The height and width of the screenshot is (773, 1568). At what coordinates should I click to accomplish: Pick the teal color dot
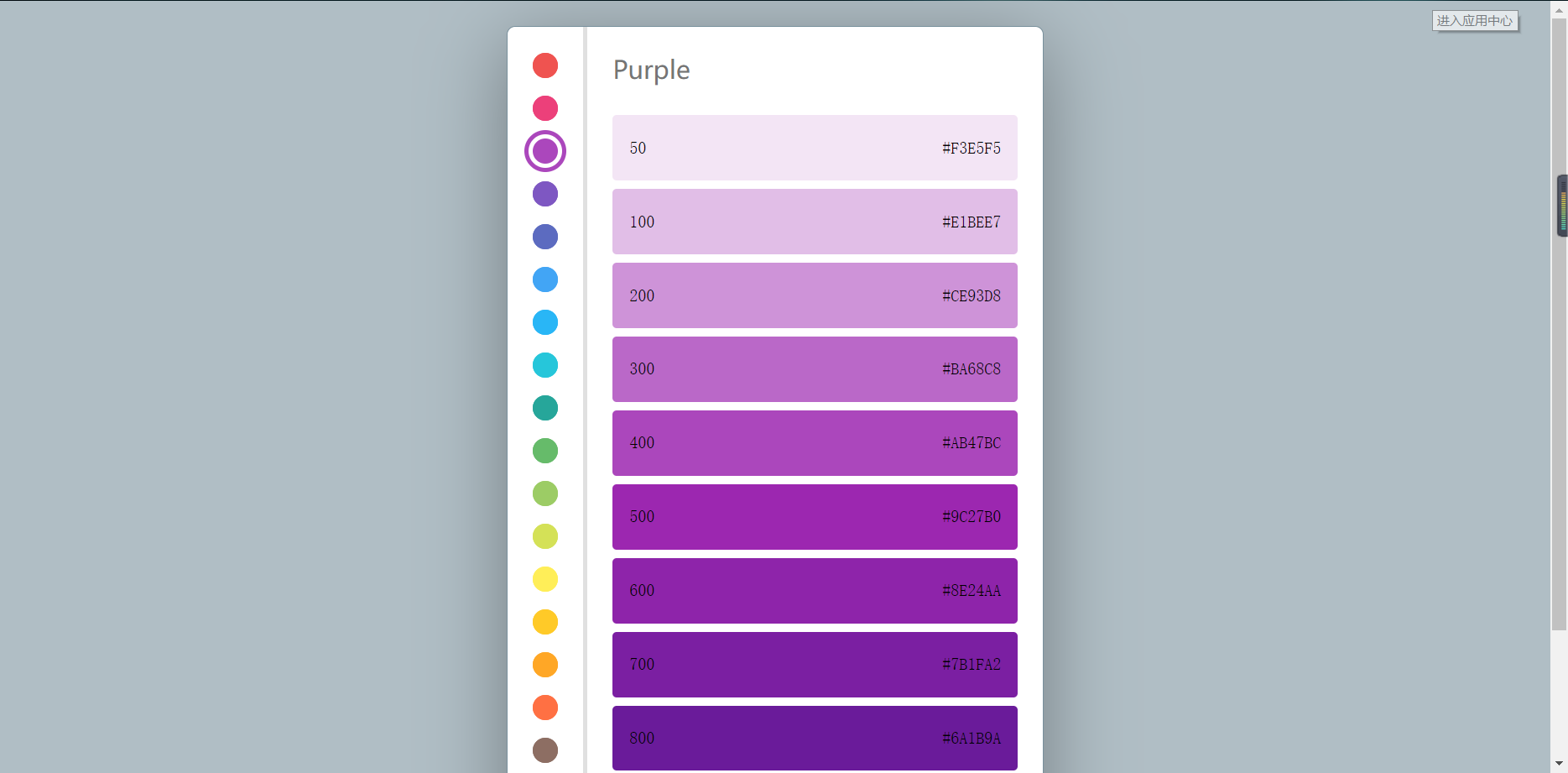[545, 408]
